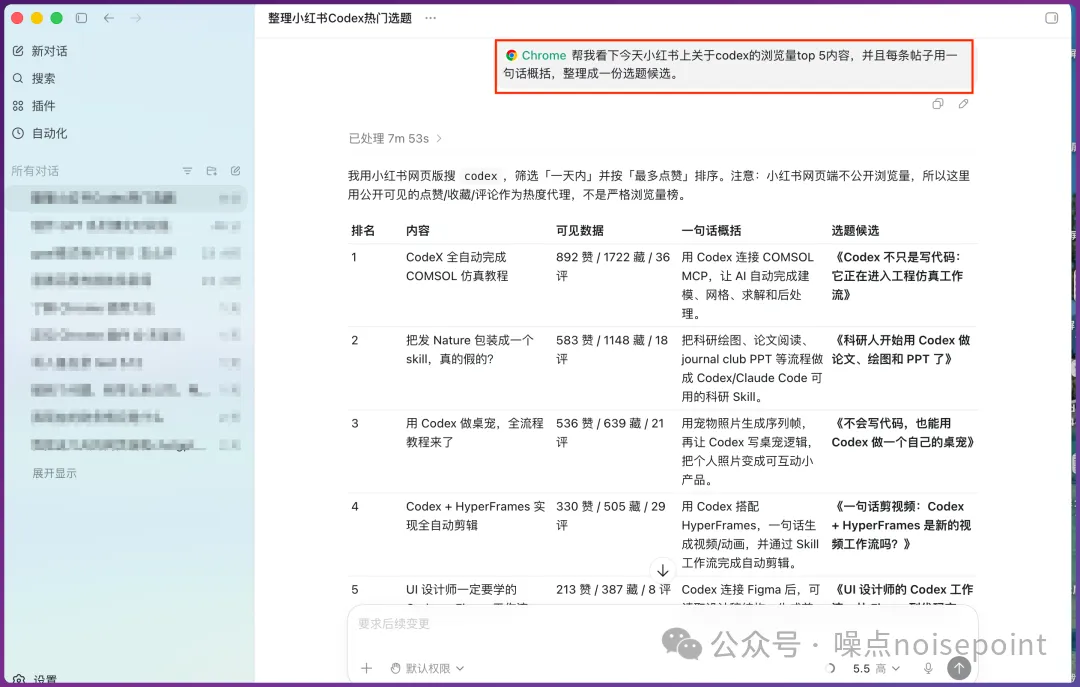Click the 一句话概括 column header
Screen dimensions: 1080x687
coord(712,230)
